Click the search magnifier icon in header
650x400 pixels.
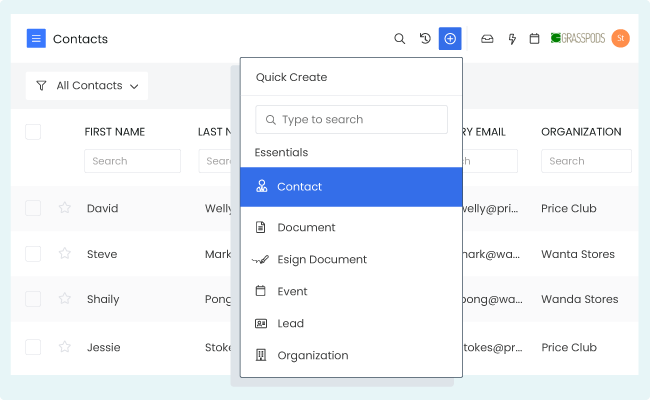coord(400,39)
